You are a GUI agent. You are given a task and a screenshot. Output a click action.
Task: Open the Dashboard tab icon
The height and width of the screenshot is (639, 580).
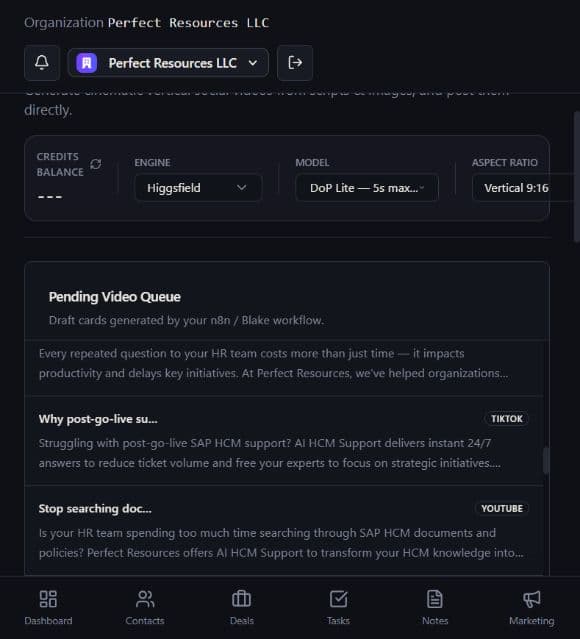[48, 599]
